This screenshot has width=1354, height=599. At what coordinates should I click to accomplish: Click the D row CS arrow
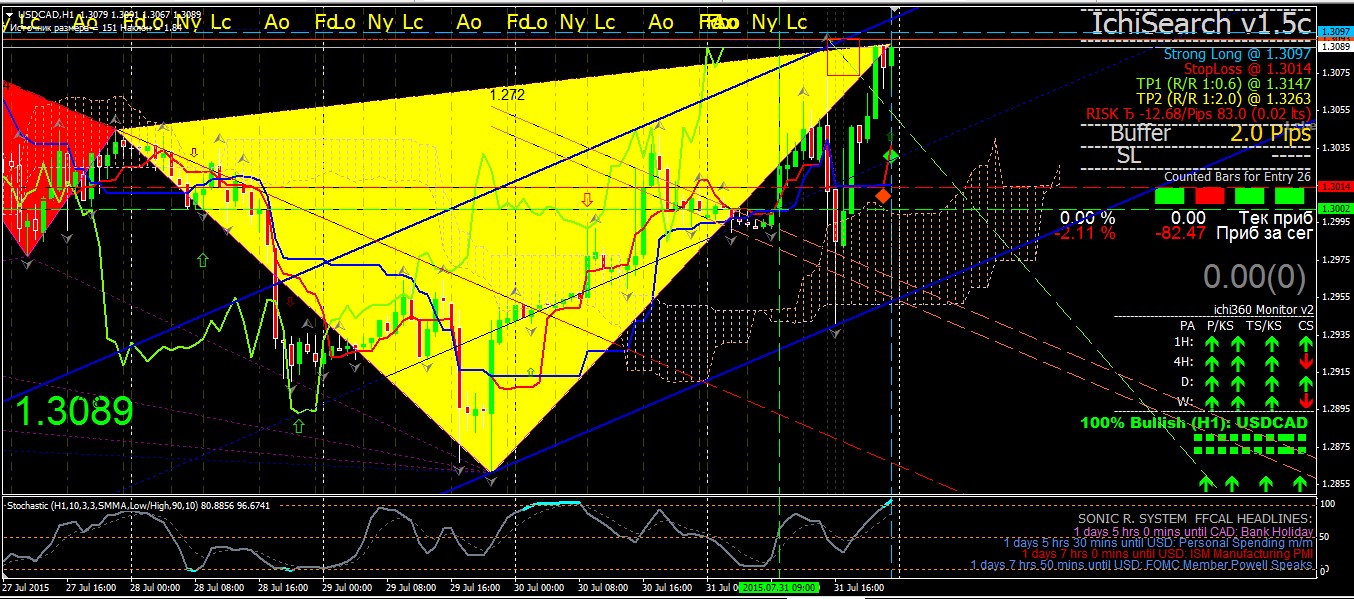click(x=1306, y=382)
